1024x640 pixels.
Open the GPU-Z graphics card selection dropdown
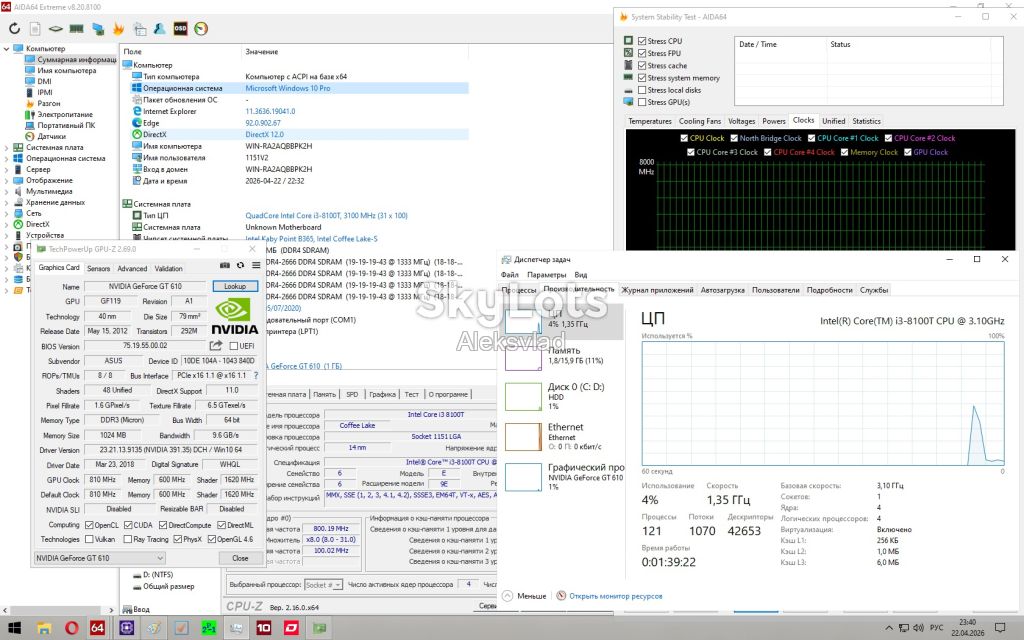point(99,558)
